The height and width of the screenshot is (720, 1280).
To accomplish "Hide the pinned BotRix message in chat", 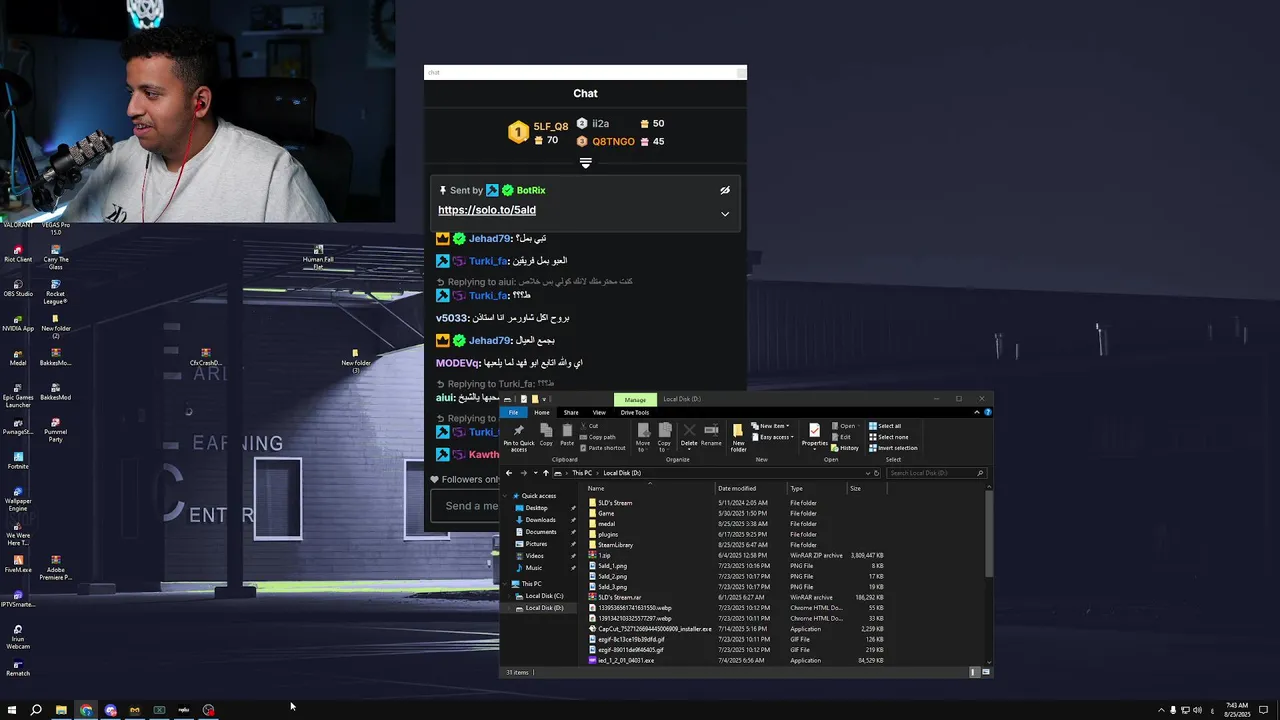I will 725,190.
